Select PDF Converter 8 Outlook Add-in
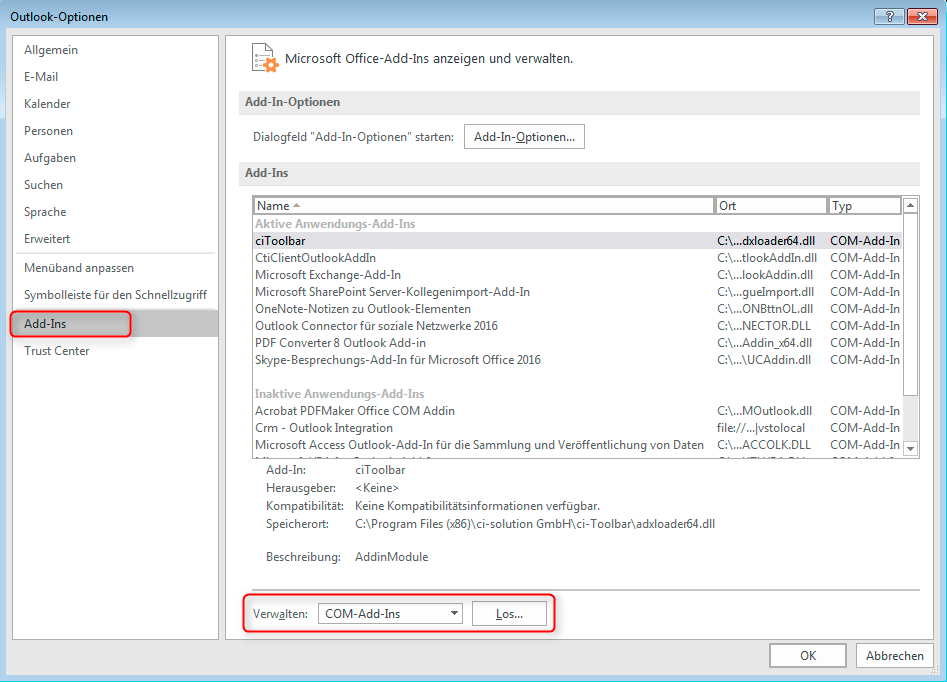Viewport: 947px width, 682px height. 577,343
